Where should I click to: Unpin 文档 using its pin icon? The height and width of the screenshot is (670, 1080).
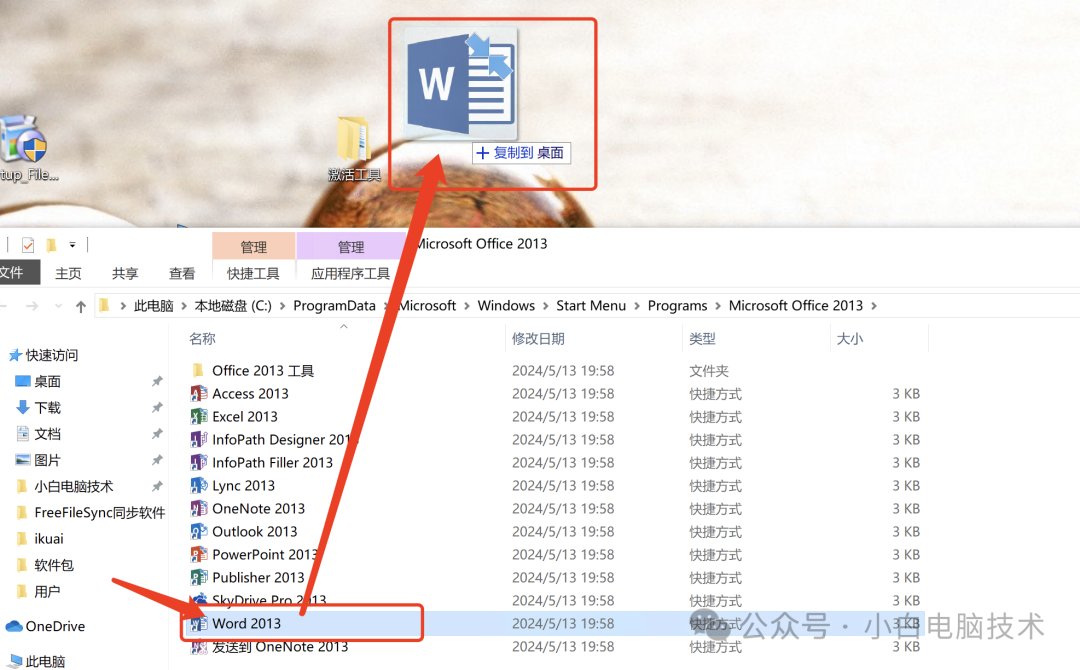click(x=157, y=434)
